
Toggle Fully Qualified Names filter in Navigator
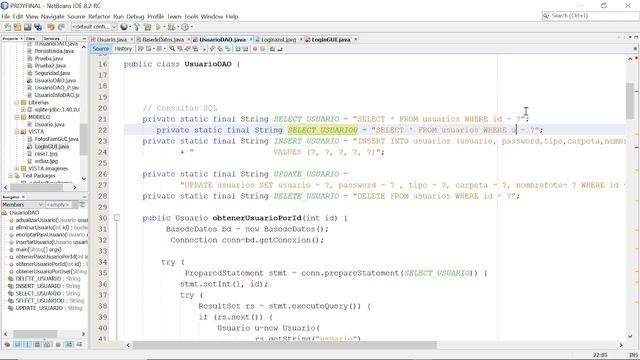pos(58,345)
